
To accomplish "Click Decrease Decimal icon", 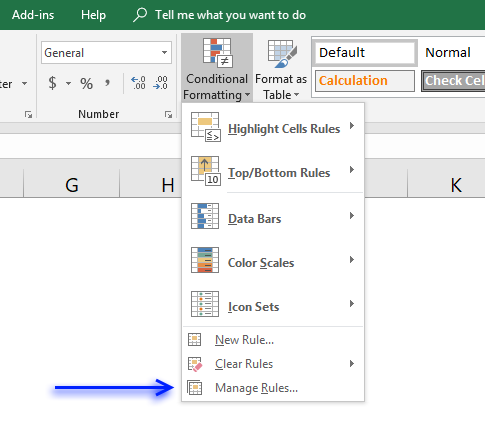I will point(160,83).
